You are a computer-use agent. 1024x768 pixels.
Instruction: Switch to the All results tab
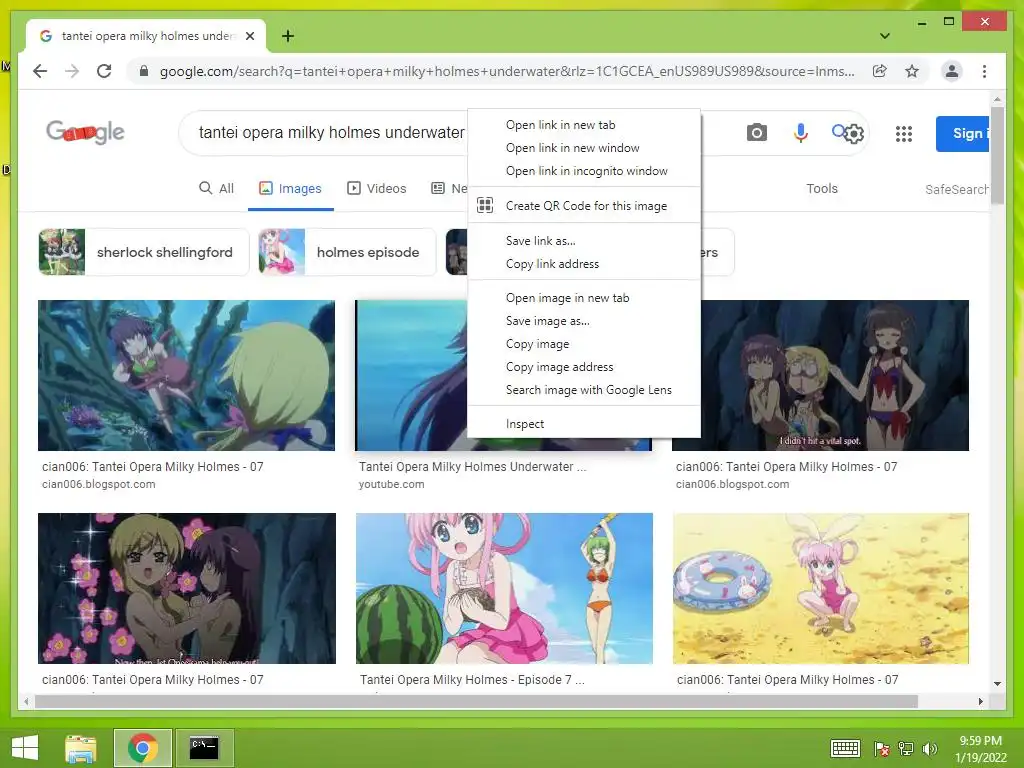[216, 188]
